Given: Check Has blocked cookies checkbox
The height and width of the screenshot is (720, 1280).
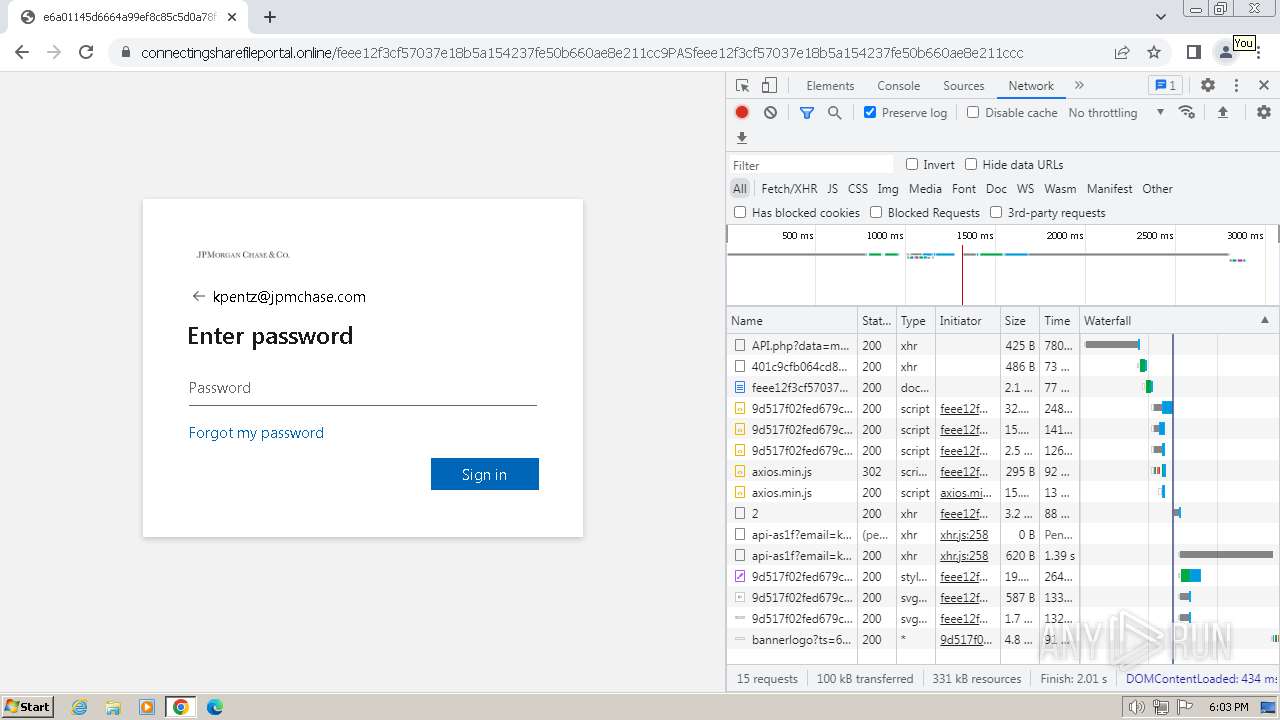Looking at the screenshot, I should pyautogui.click(x=740, y=212).
